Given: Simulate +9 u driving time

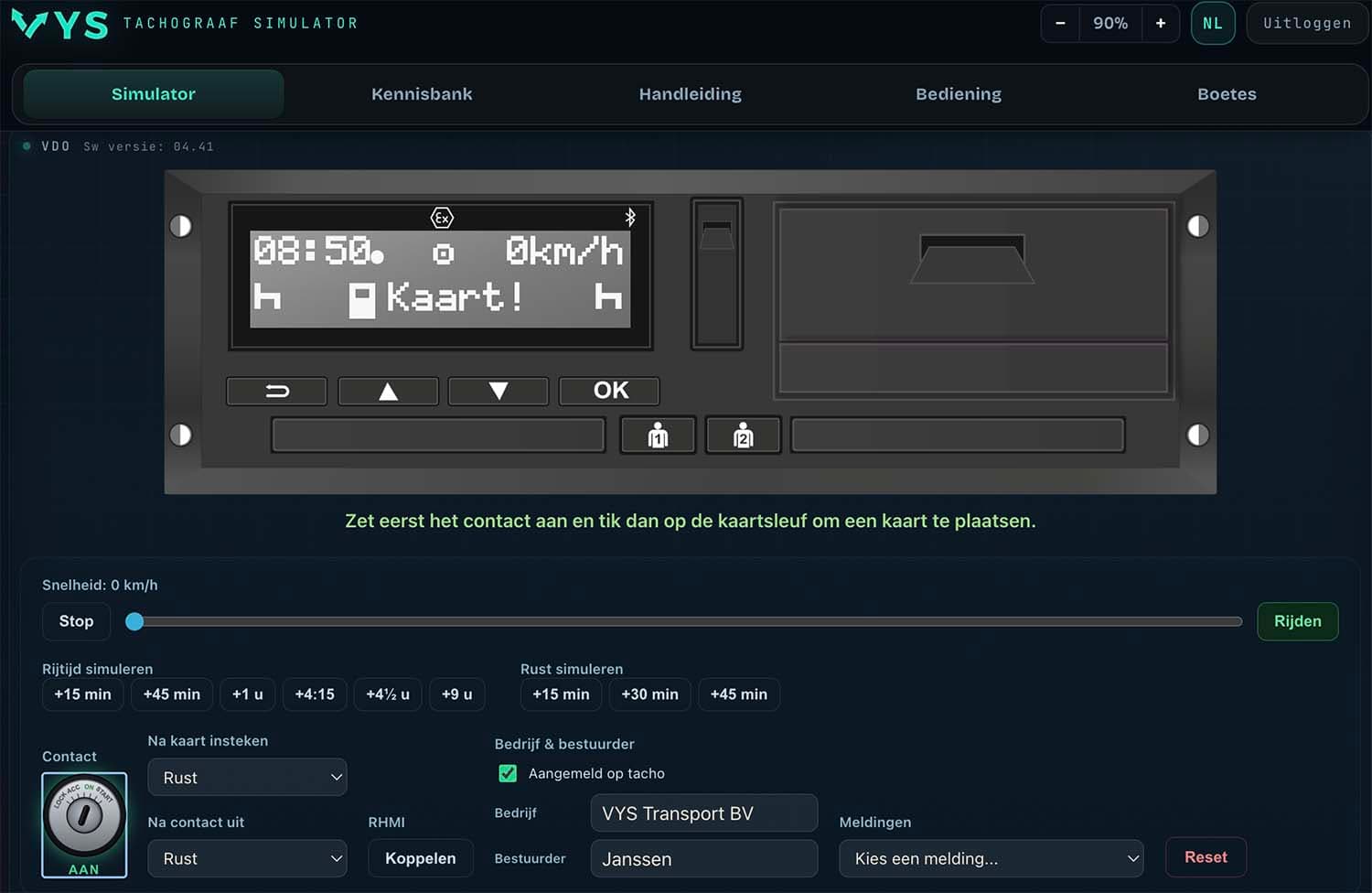Looking at the screenshot, I should 457,694.
